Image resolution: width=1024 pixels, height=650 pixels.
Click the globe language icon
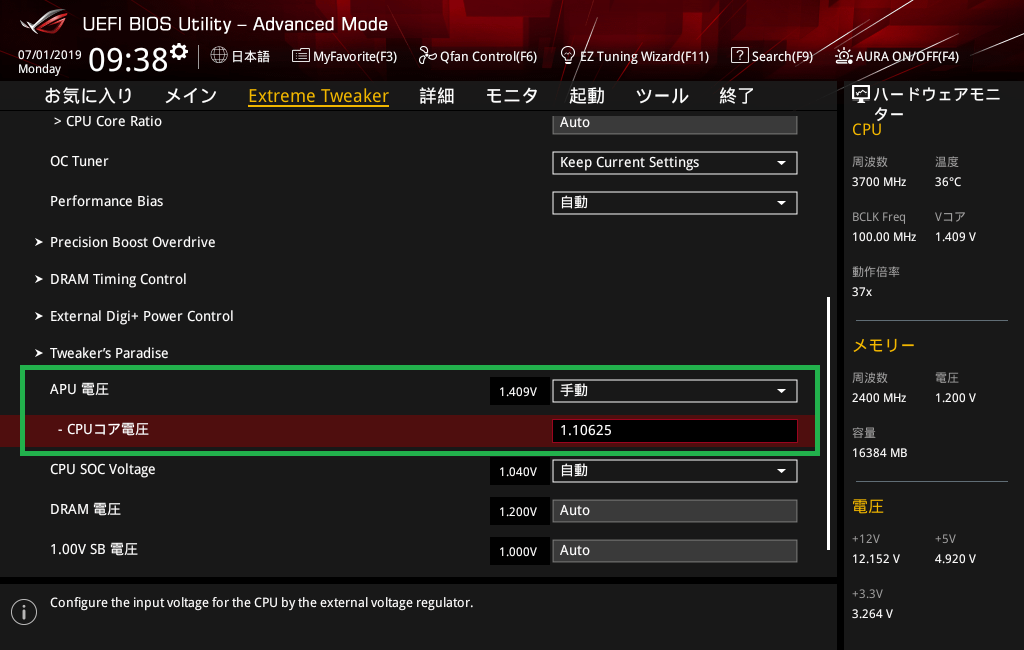219,55
